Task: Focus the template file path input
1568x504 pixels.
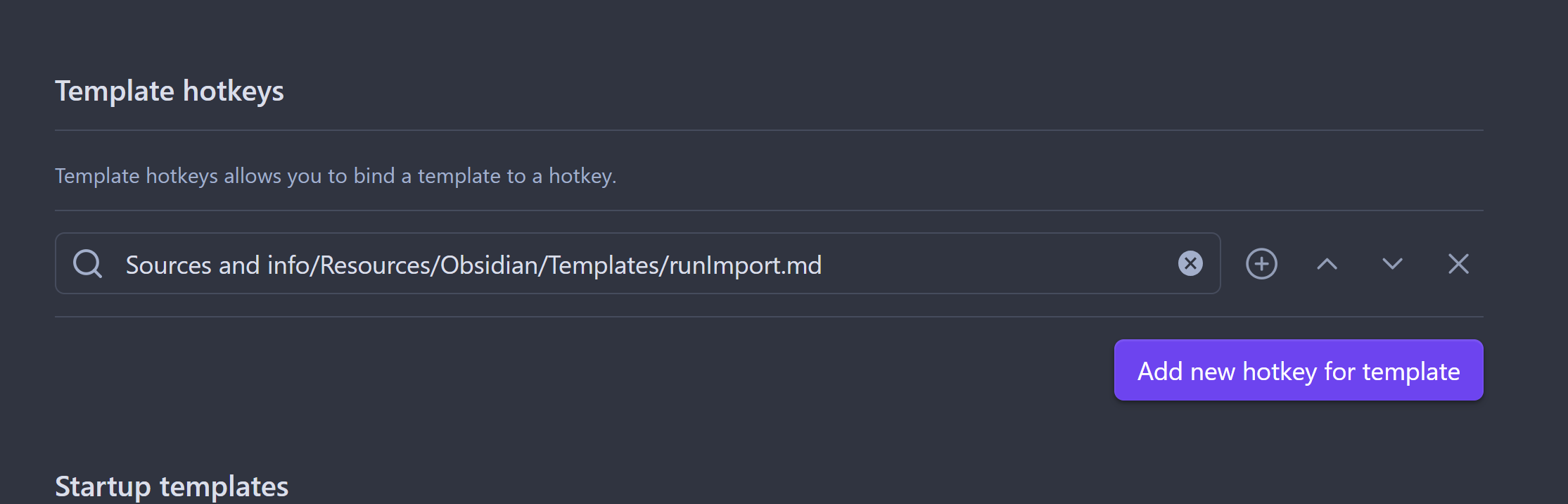Action: click(633, 265)
